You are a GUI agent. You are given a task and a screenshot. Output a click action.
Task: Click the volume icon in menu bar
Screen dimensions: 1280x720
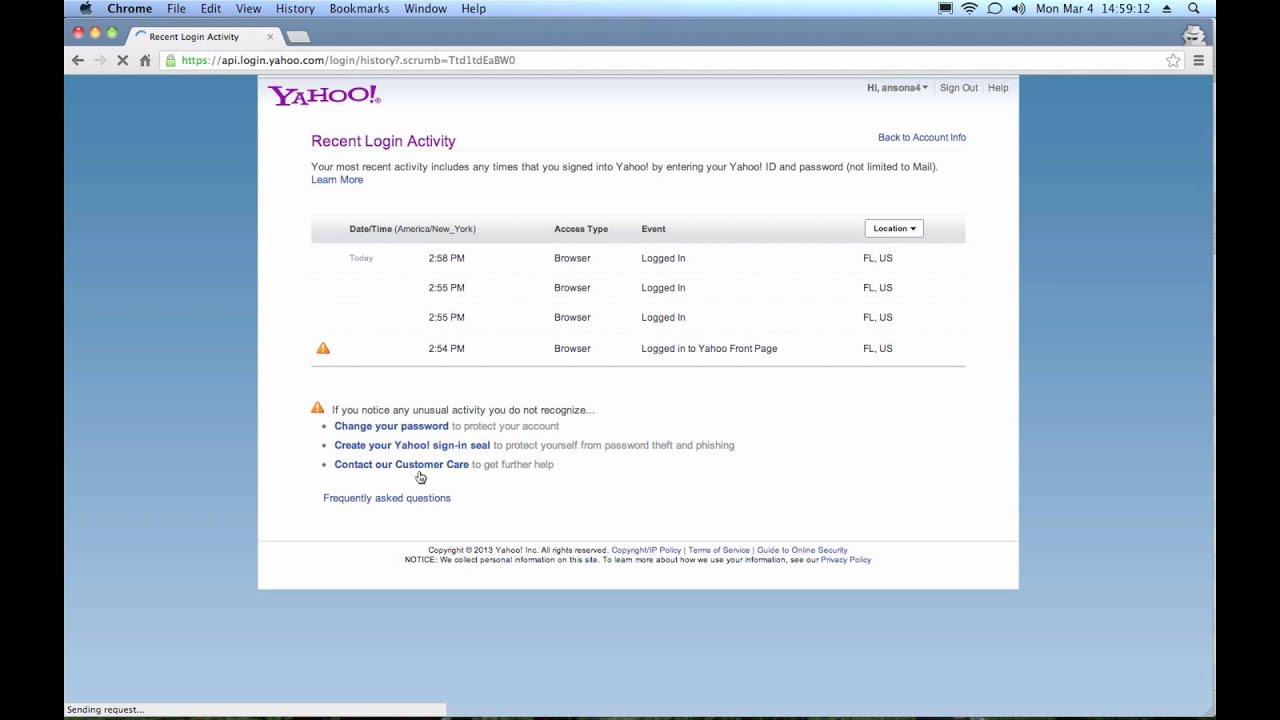1018,9
